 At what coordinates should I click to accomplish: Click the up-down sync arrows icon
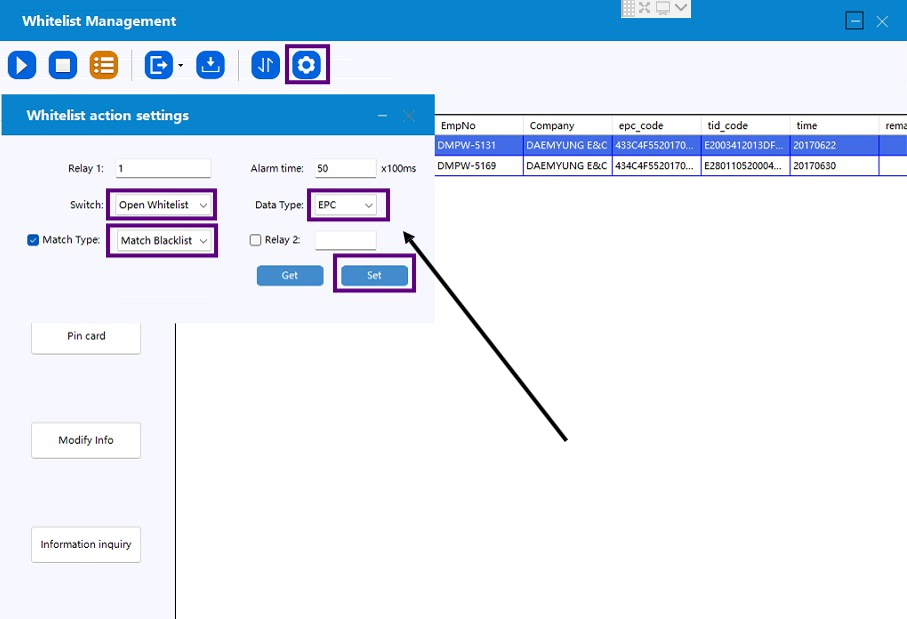point(266,65)
